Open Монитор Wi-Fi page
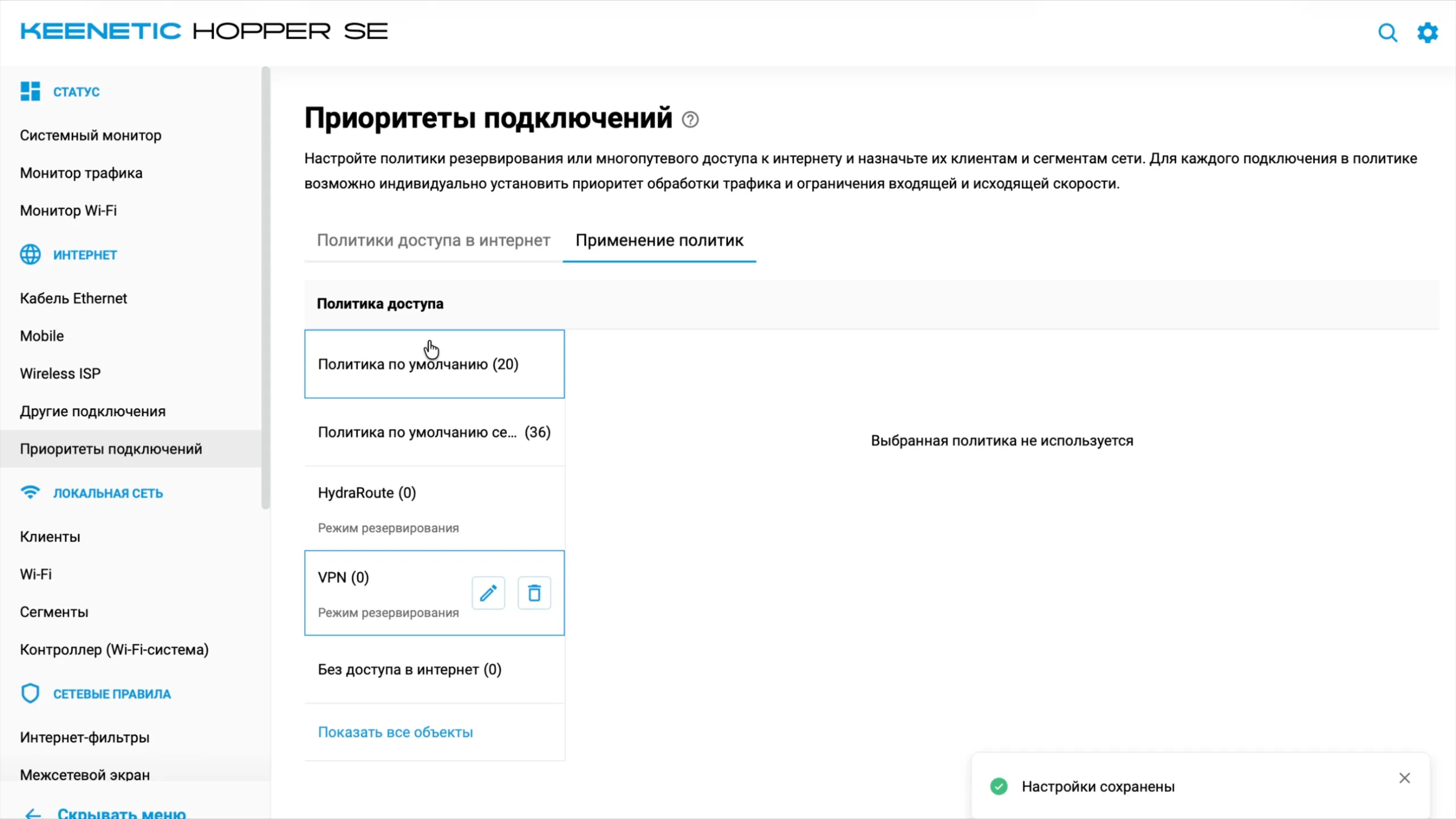1456x819 pixels. click(x=68, y=210)
